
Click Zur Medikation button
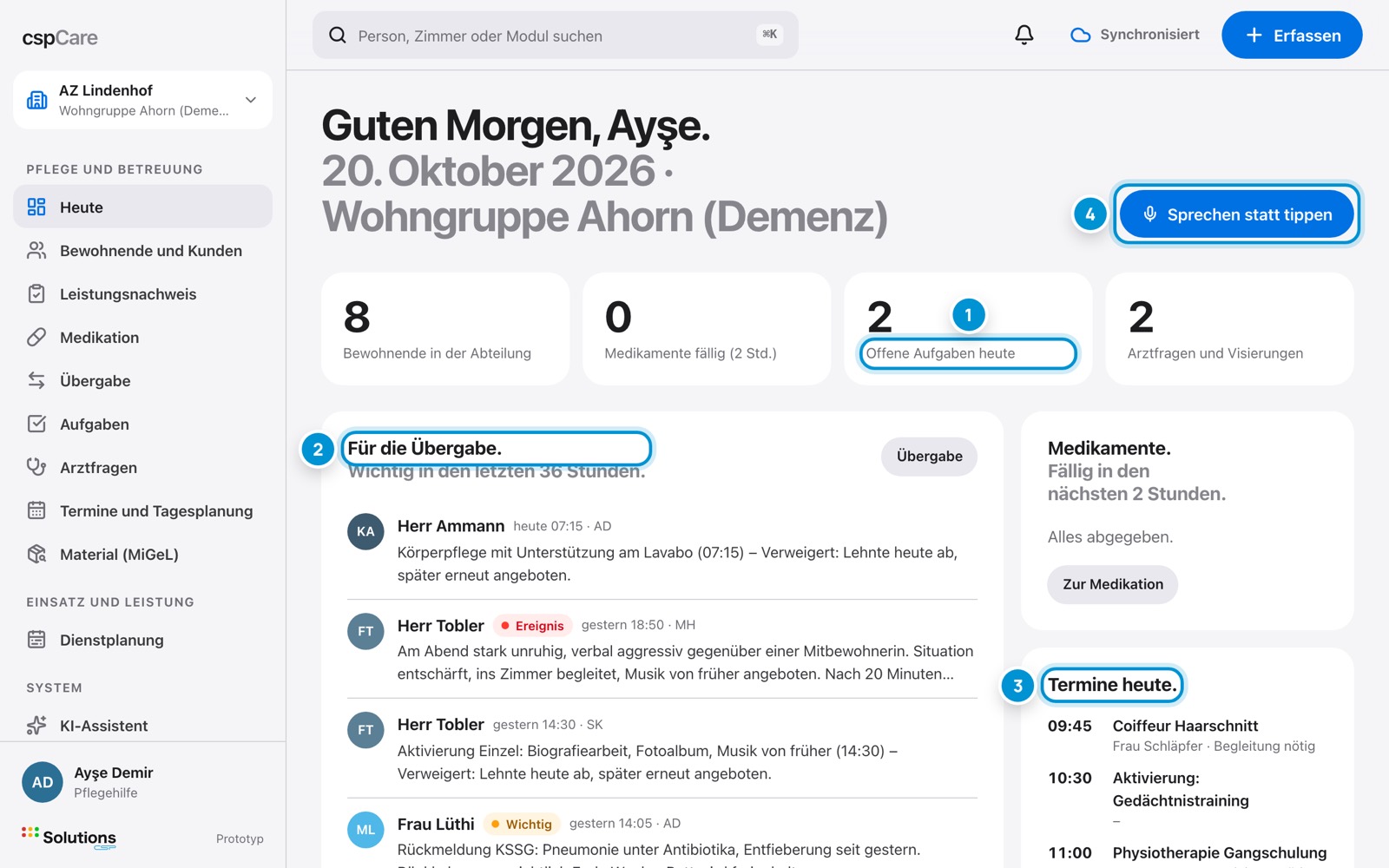tap(1113, 584)
